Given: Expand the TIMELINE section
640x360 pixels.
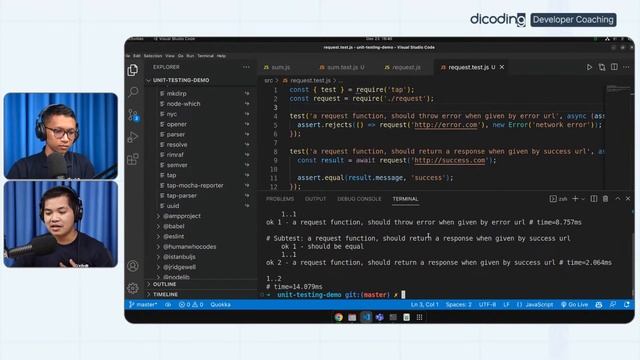Looking at the screenshot, I should (x=165, y=294).
